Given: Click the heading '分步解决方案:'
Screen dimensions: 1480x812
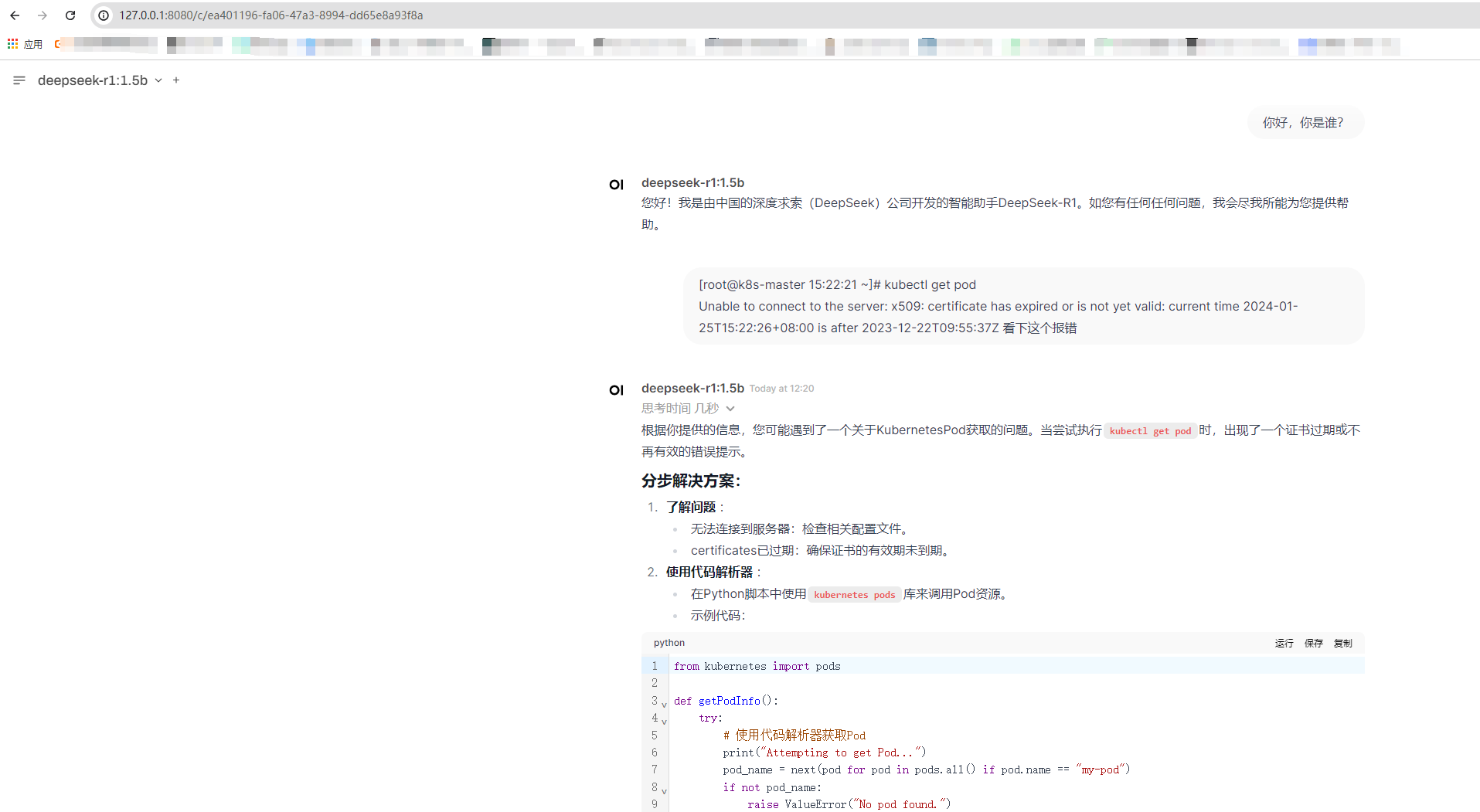Looking at the screenshot, I should click(691, 481).
